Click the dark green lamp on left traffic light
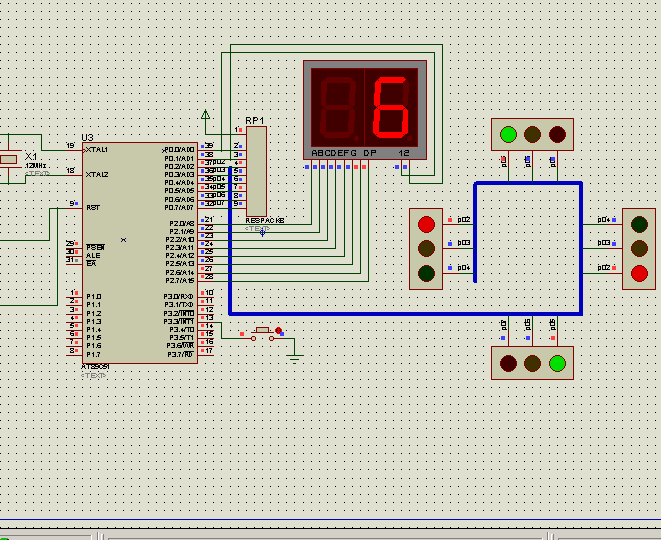The width and height of the screenshot is (661, 540). pyautogui.click(x=426, y=273)
